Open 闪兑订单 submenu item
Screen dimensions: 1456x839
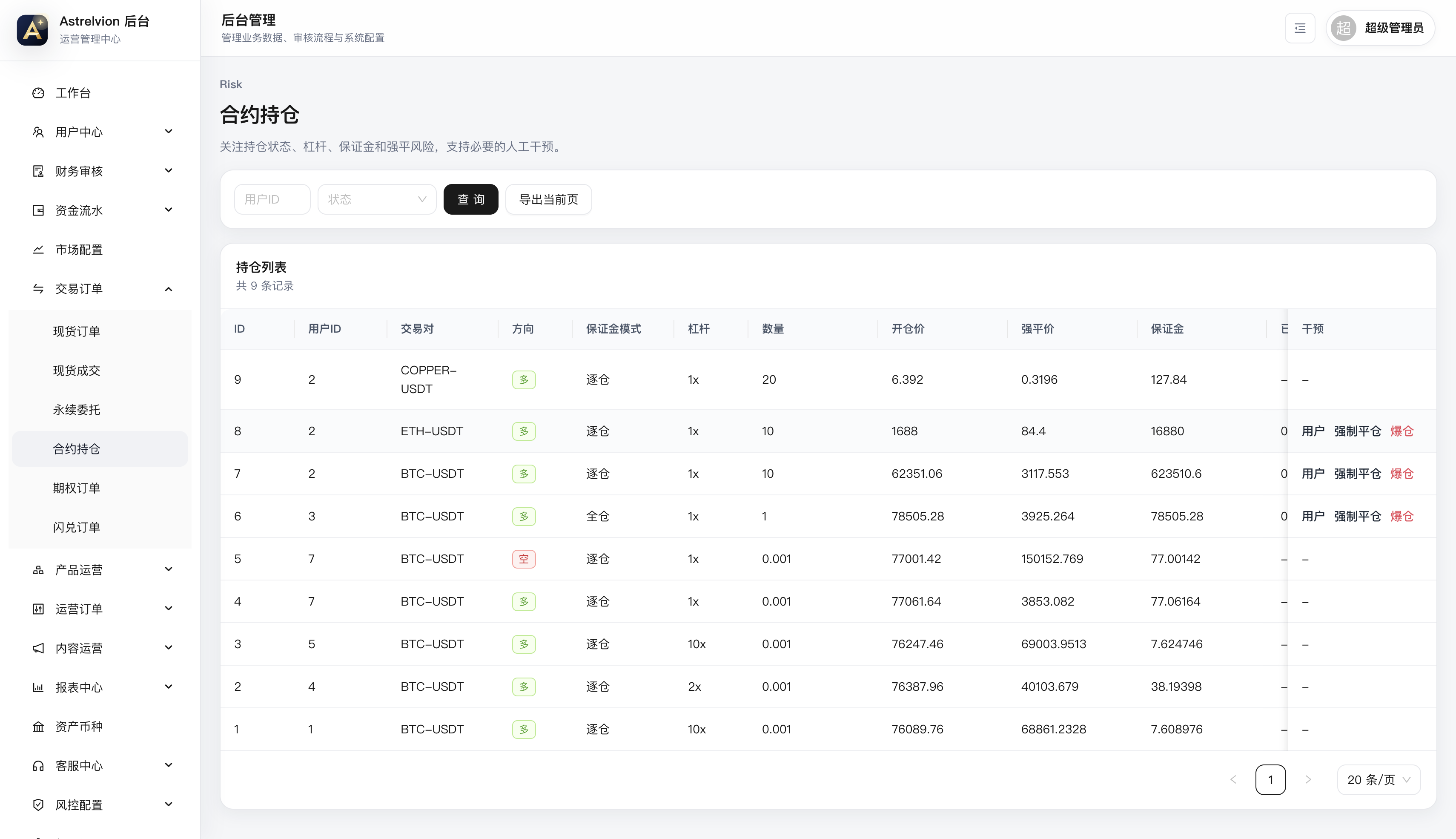(100, 527)
